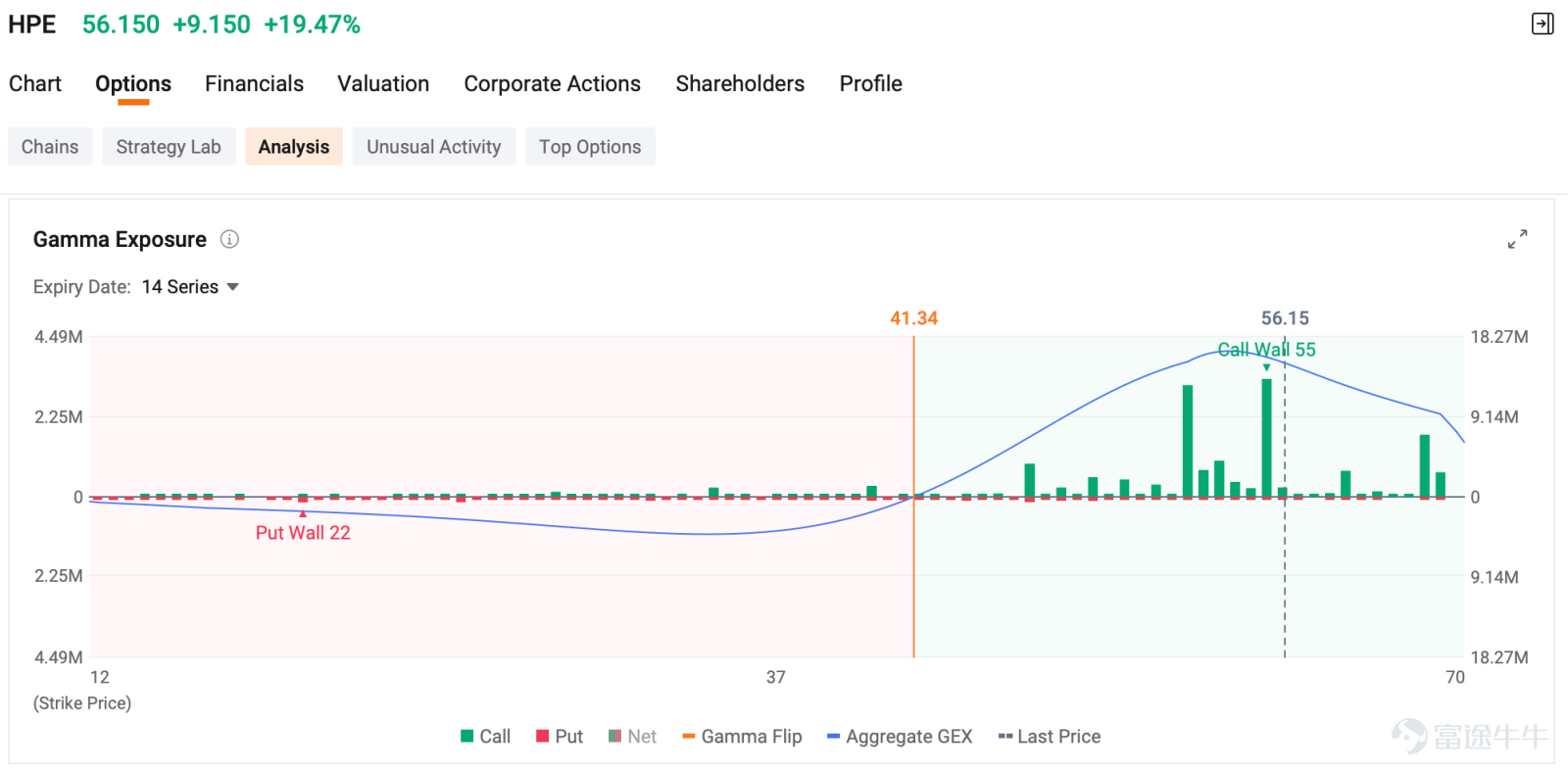Enable the greyed-out Net legend series
Image resolution: width=1568 pixels, height=772 pixels.
click(x=632, y=737)
